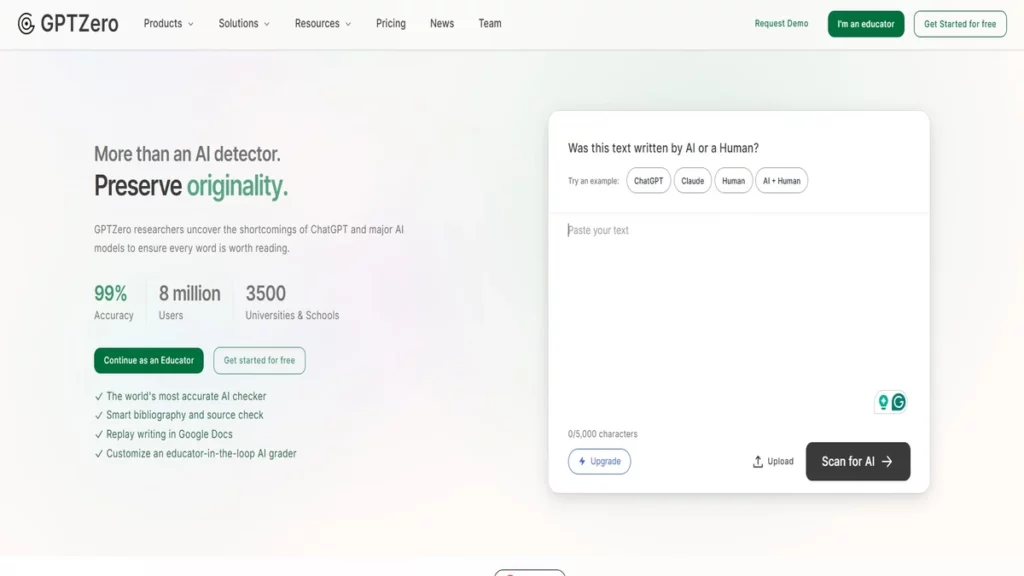Open the Grammarly G widget icon

coord(898,401)
